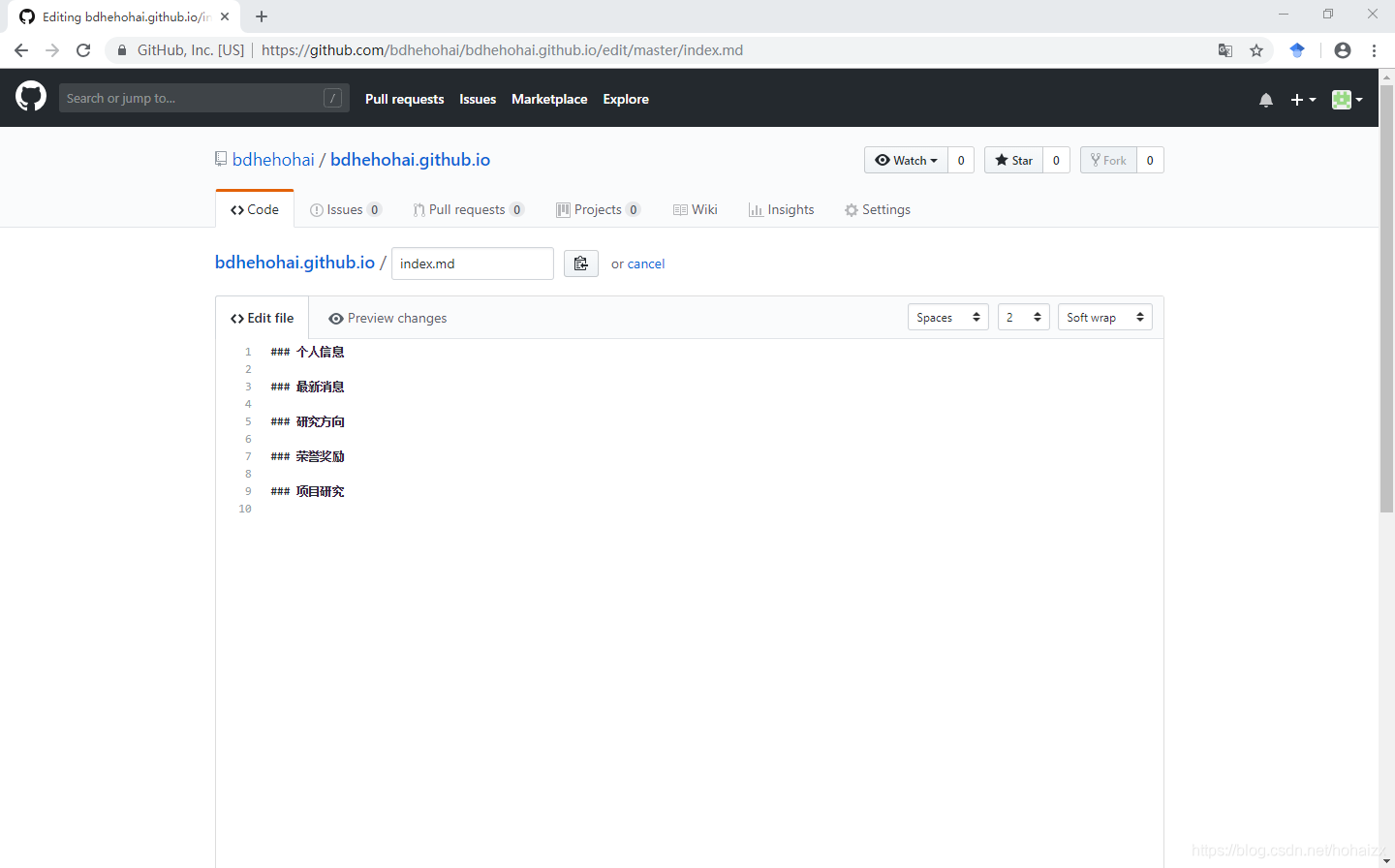Screen dimensions: 1395x868
Task: Click the blue extension icon
Action: (x=1297, y=50)
